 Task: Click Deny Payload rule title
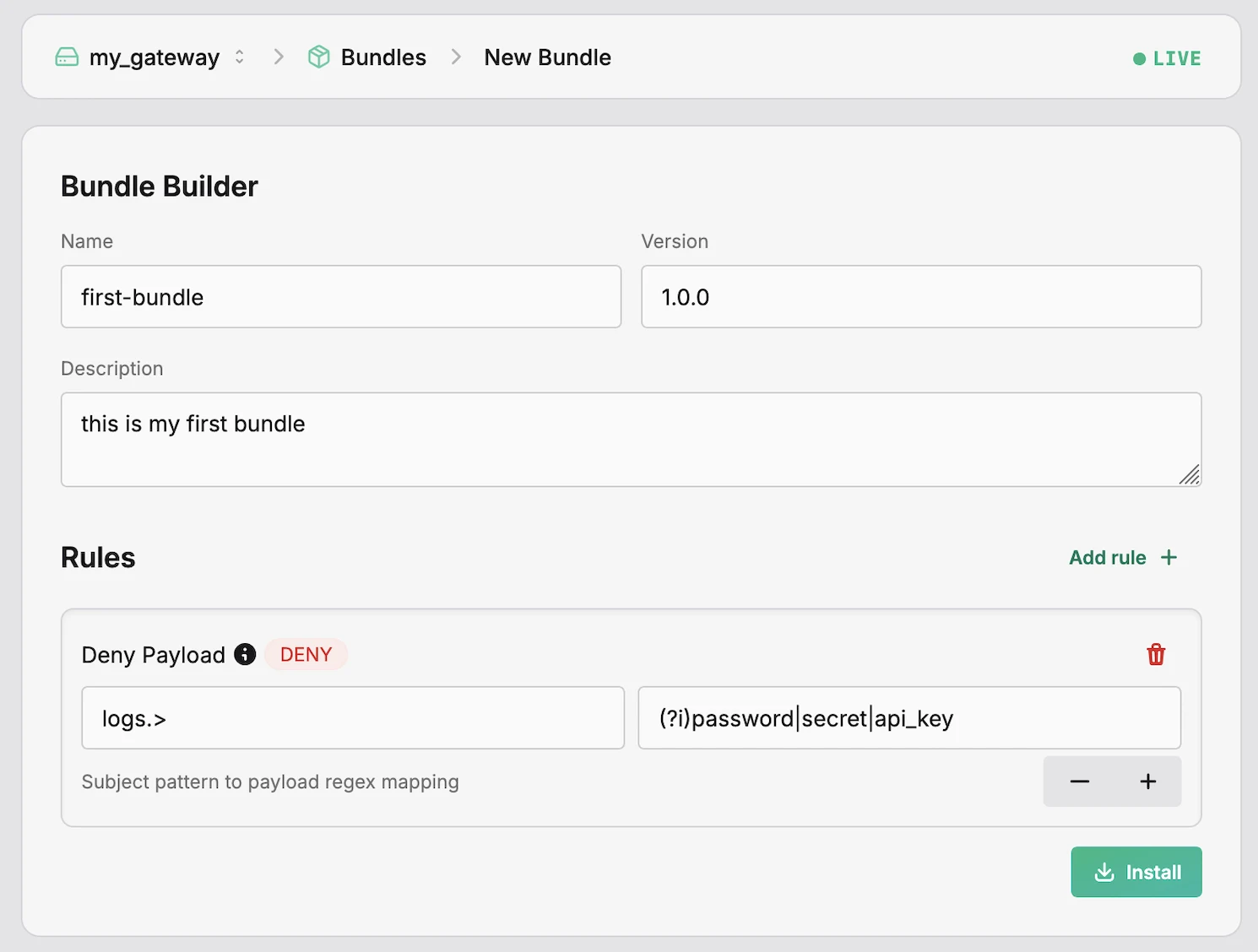click(154, 655)
